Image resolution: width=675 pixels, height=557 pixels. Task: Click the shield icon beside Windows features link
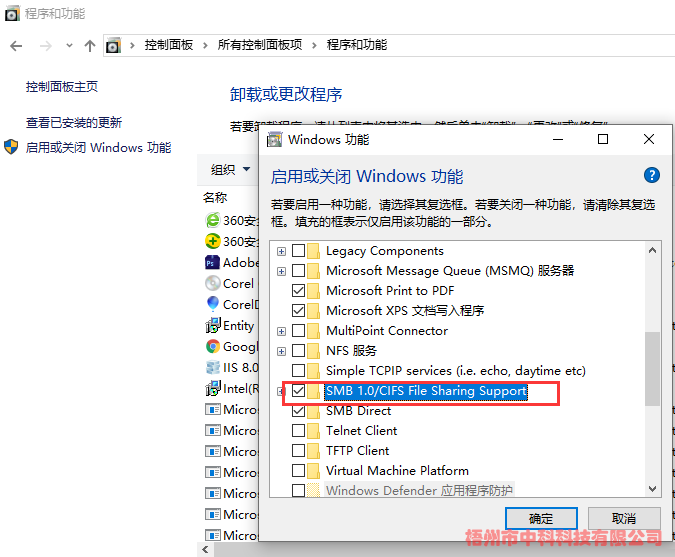tap(11, 147)
